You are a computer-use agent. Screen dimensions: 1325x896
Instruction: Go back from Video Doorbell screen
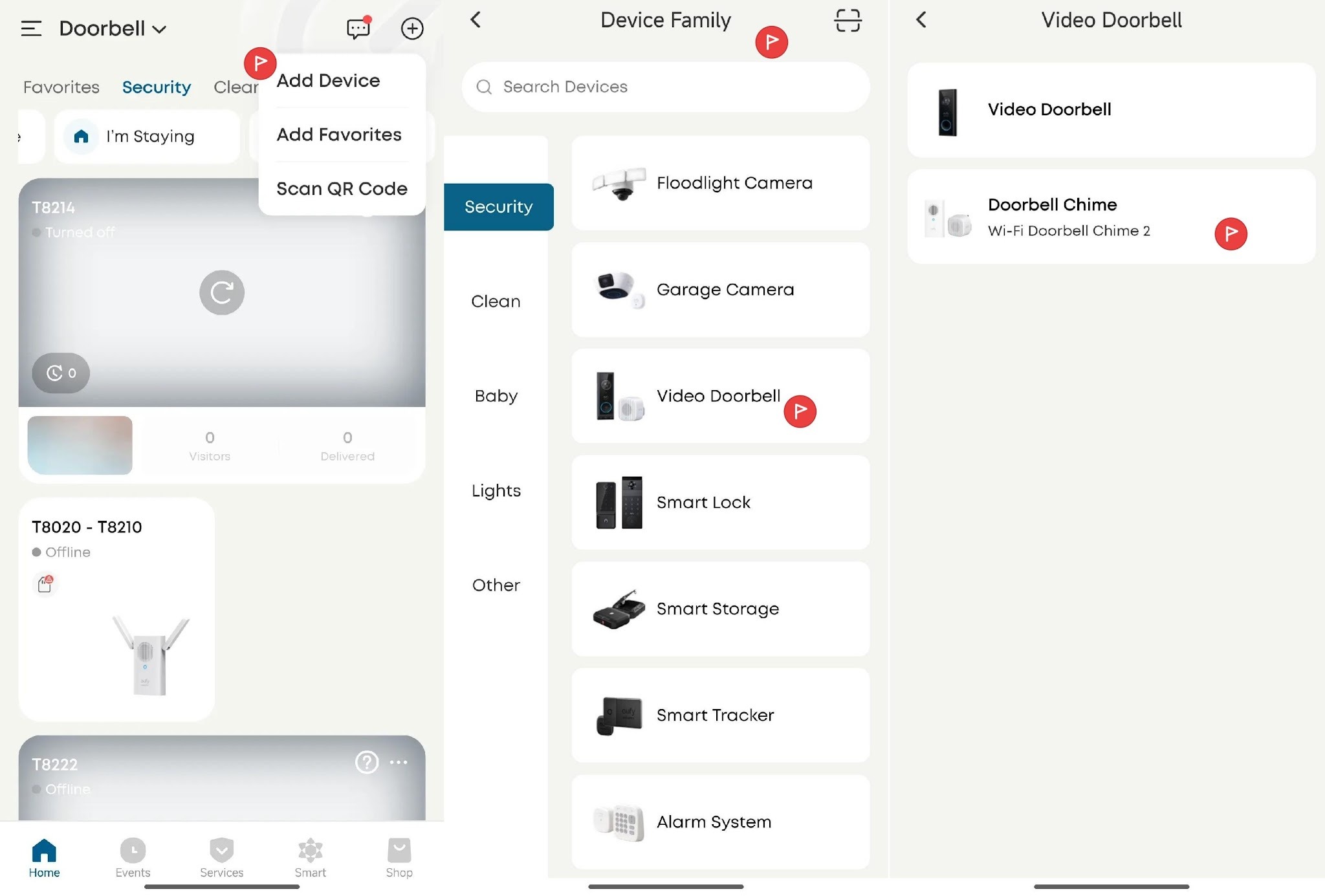[x=921, y=20]
